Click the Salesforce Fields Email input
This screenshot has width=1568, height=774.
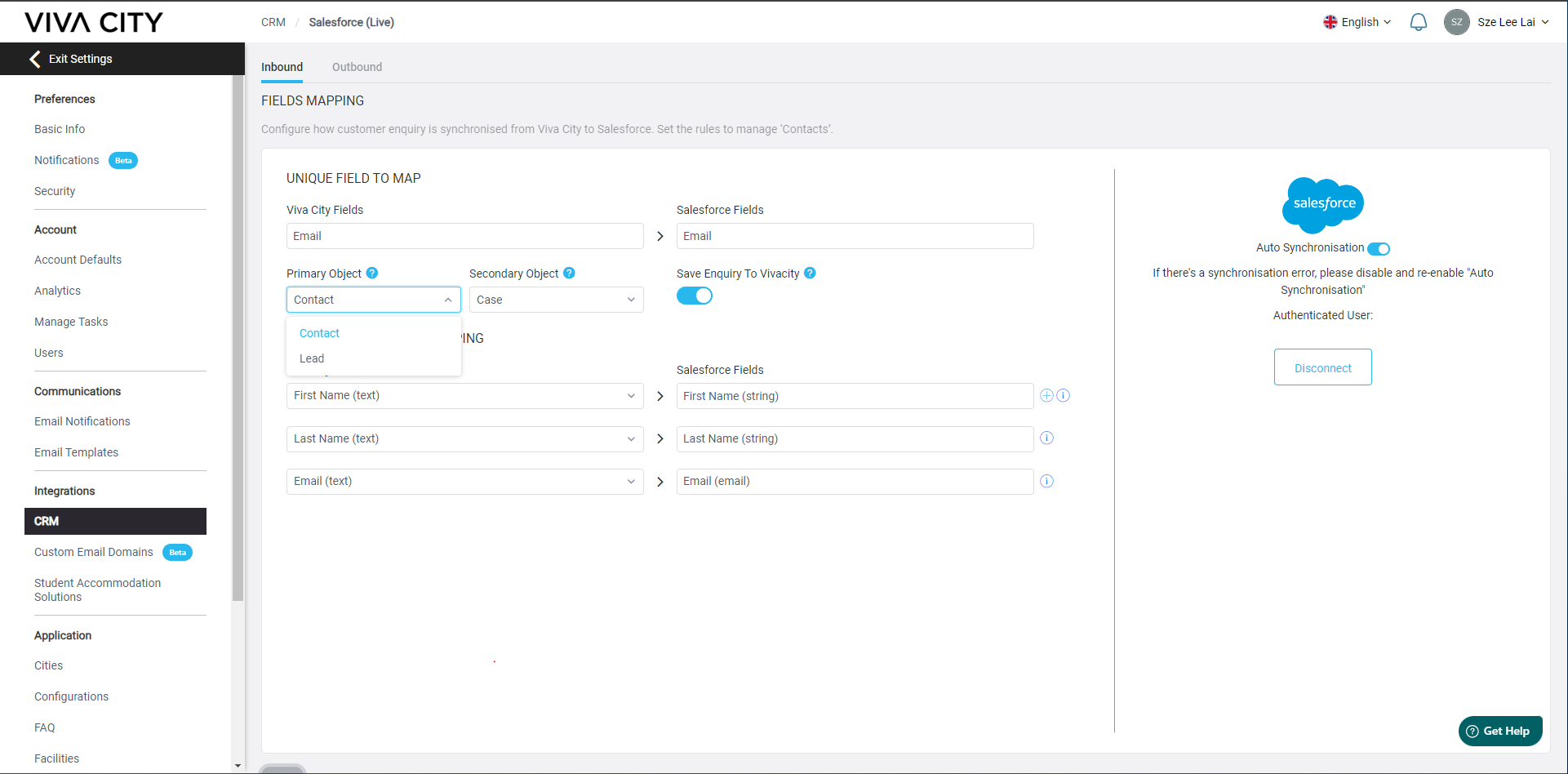(855, 236)
